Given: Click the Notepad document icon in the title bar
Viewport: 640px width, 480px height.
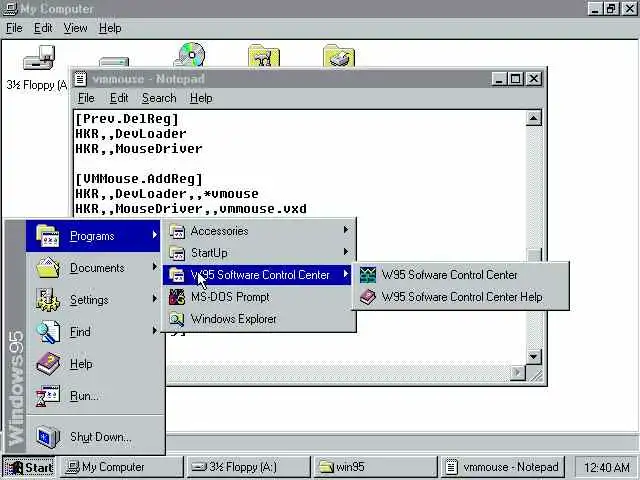Looking at the screenshot, I should [80, 79].
